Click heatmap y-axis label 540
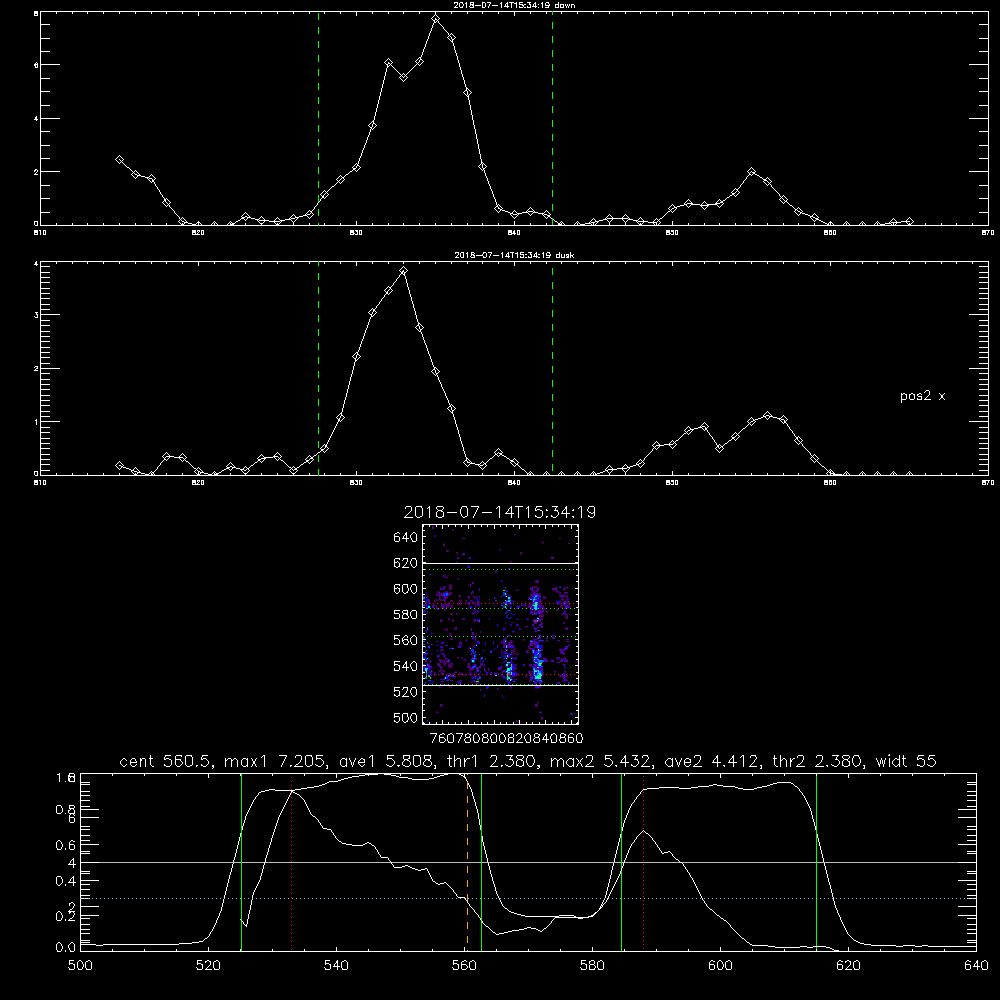Image resolution: width=1000 pixels, height=1000 pixels. (x=406, y=666)
